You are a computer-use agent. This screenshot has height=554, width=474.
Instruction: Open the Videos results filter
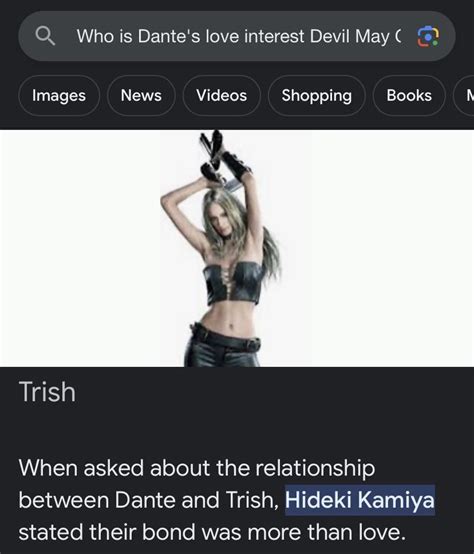[x=221, y=95]
